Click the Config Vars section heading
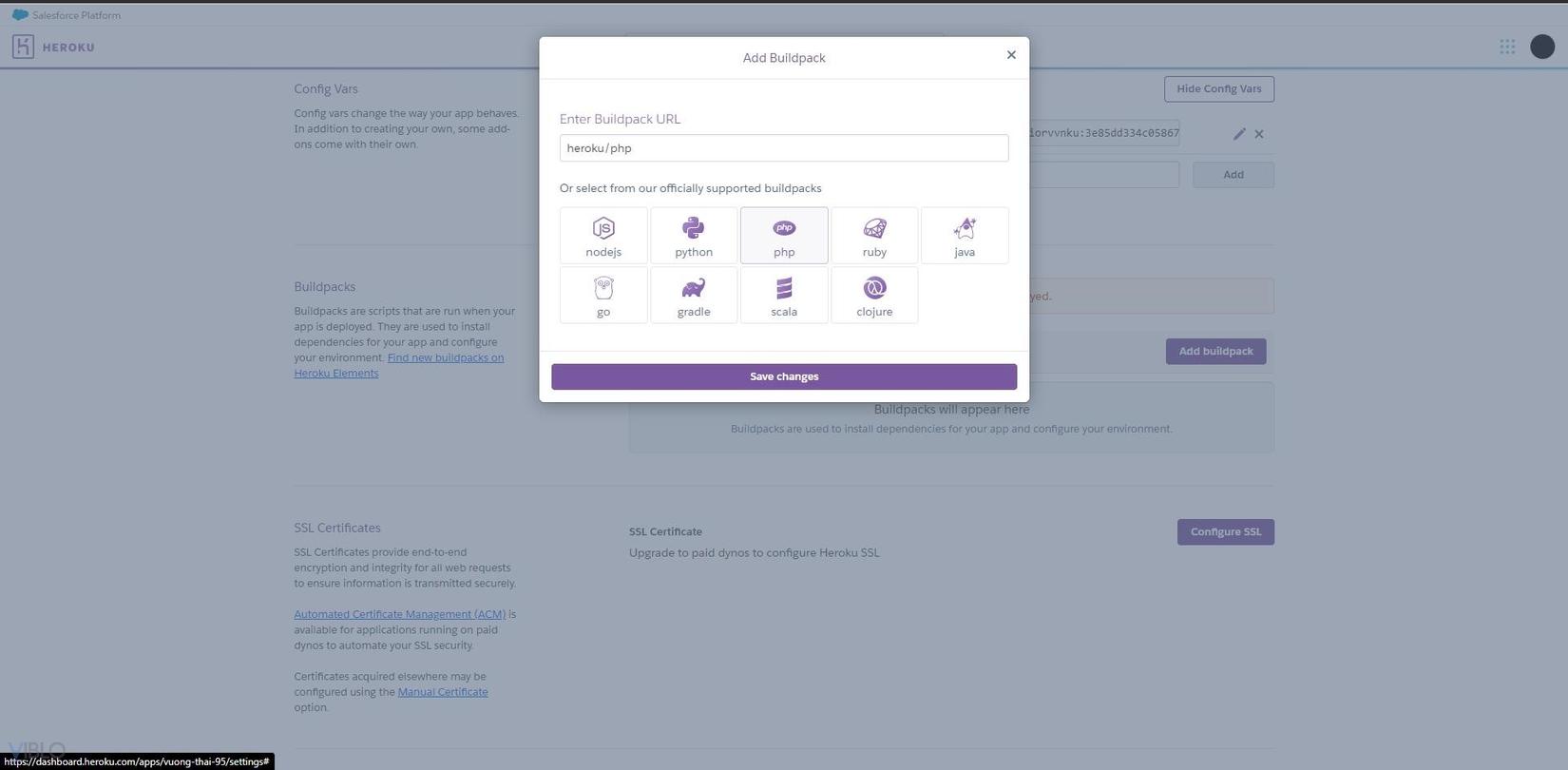This screenshot has width=1568, height=770. [x=326, y=89]
